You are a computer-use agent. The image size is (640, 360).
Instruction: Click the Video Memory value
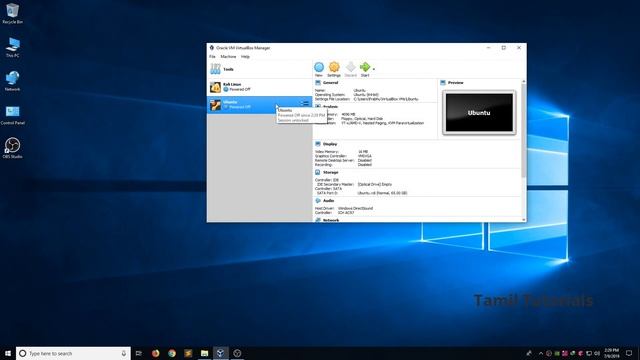pyautogui.click(x=363, y=152)
